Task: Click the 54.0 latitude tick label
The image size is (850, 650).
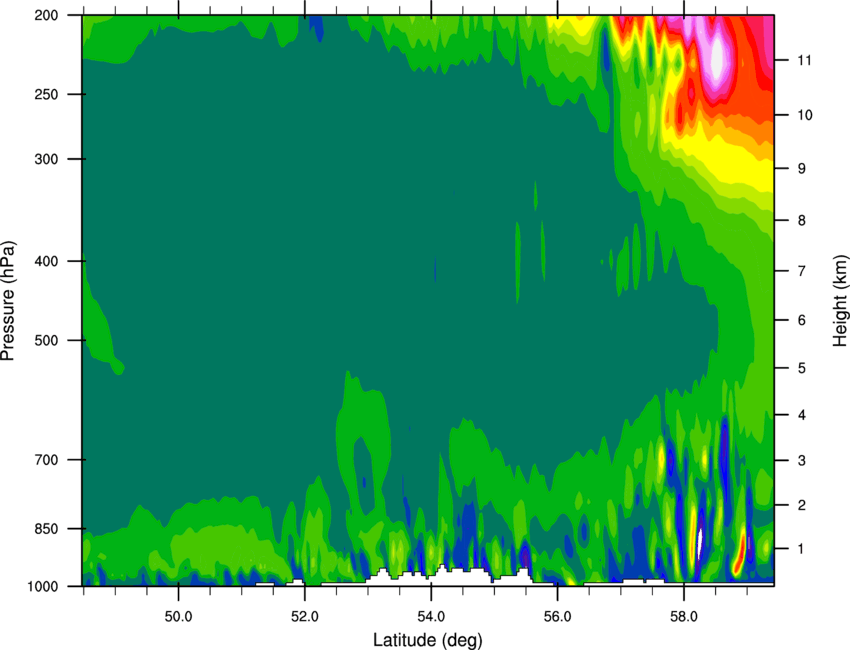Action: pyautogui.click(x=431, y=617)
